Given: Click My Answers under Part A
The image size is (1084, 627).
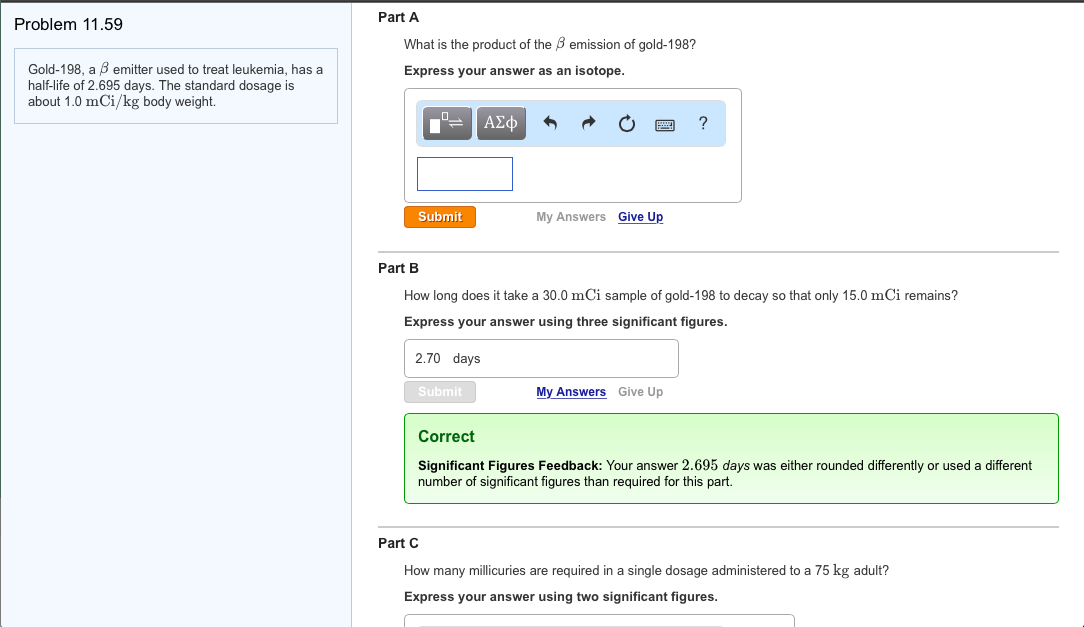Looking at the screenshot, I should pyautogui.click(x=571, y=217).
